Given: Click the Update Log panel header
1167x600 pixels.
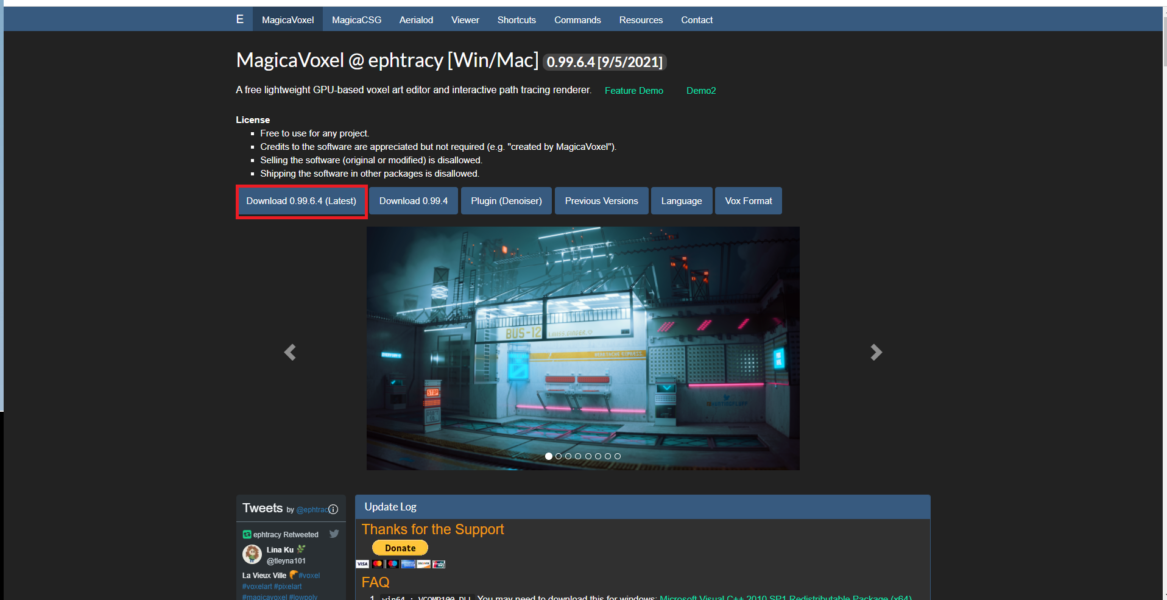Looking at the screenshot, I should click(642, 507).
